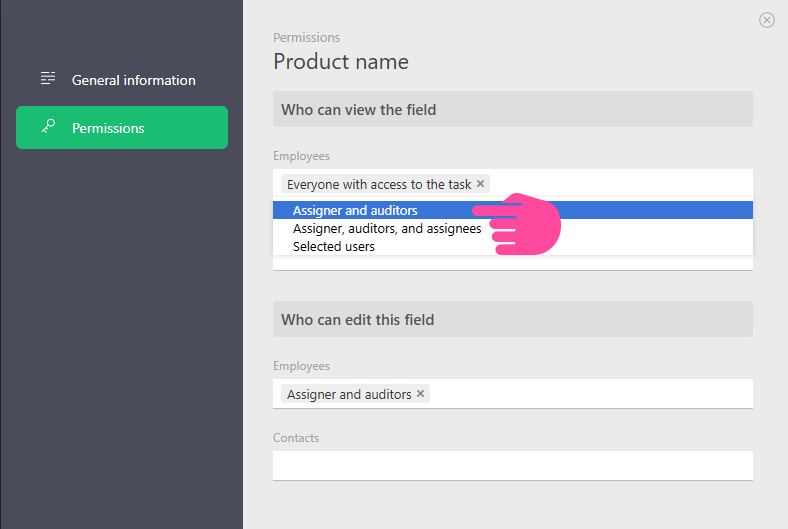Remove the "Everyone with access to the task" tag
This screenshot has height=529, width=788.
point(481,184)
